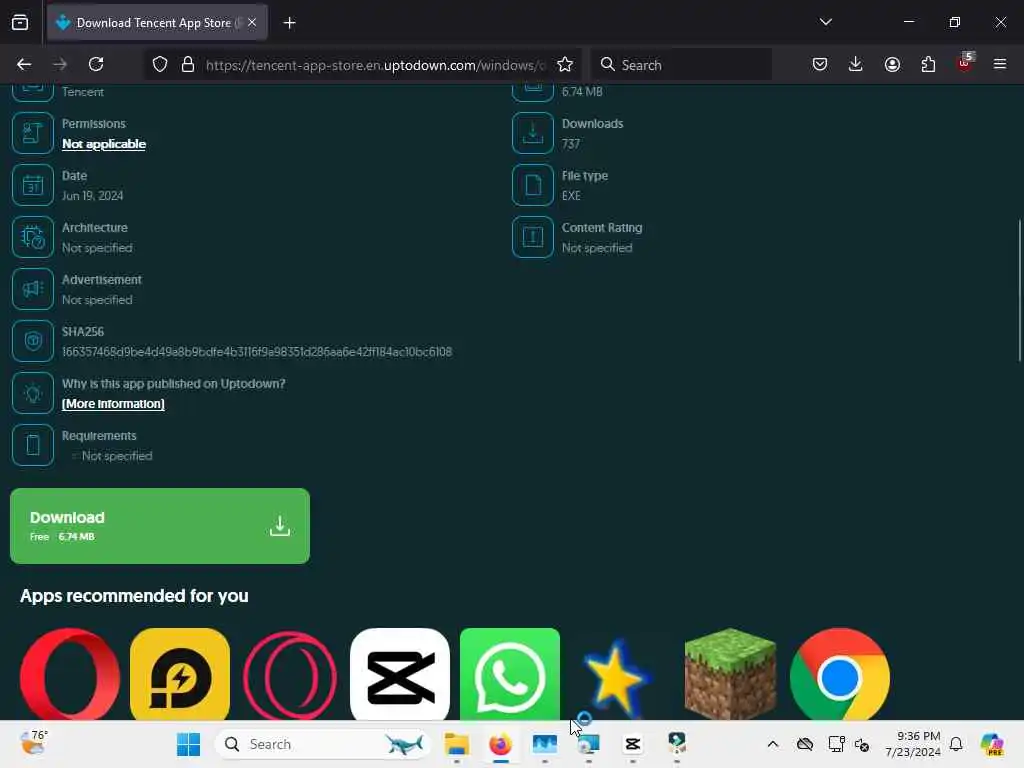Click the tracking protection shield icon
The height and width of the screenshot is (768, 1024).
(x=160, y=64)
